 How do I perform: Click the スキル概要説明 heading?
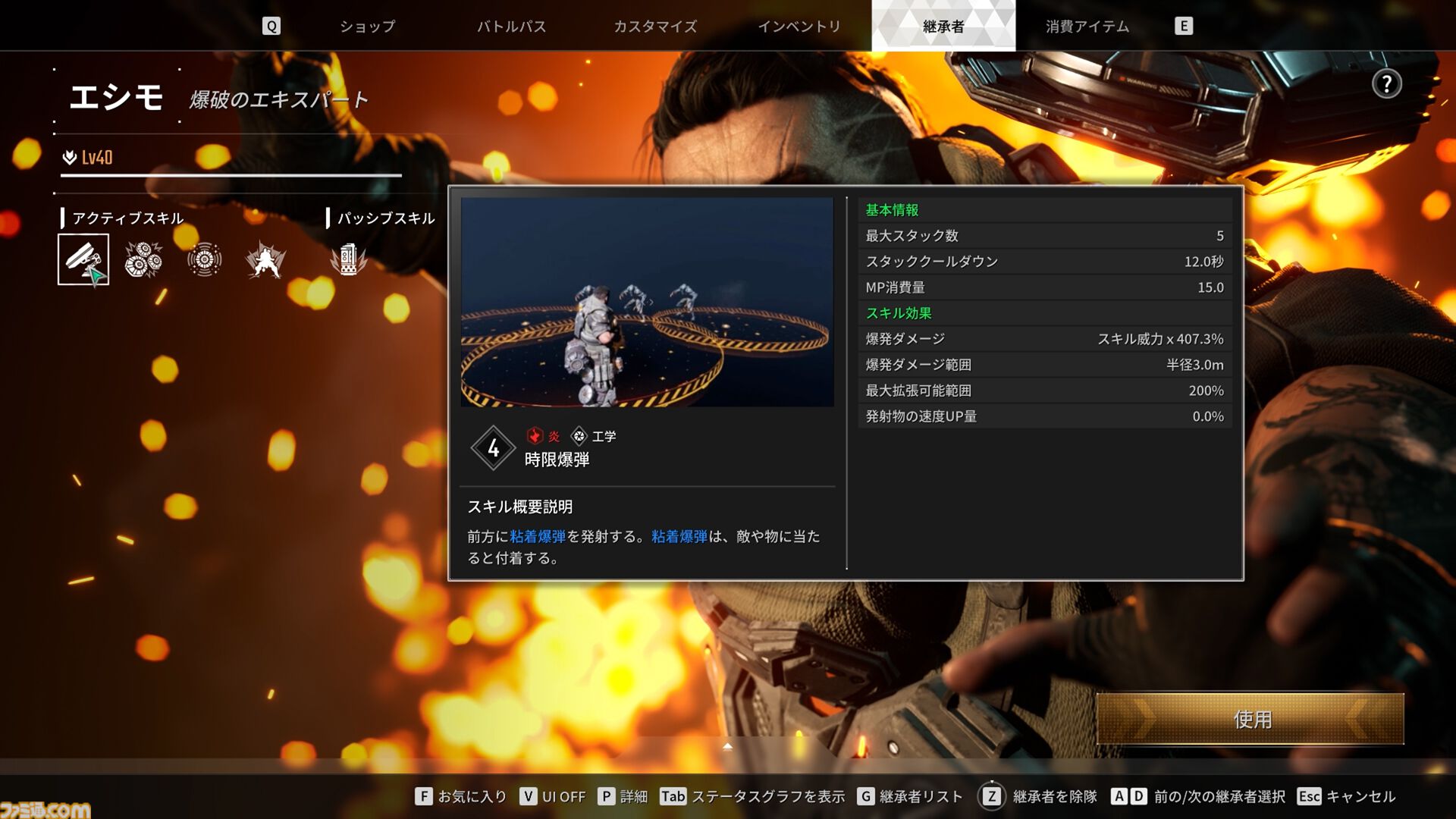520,507
